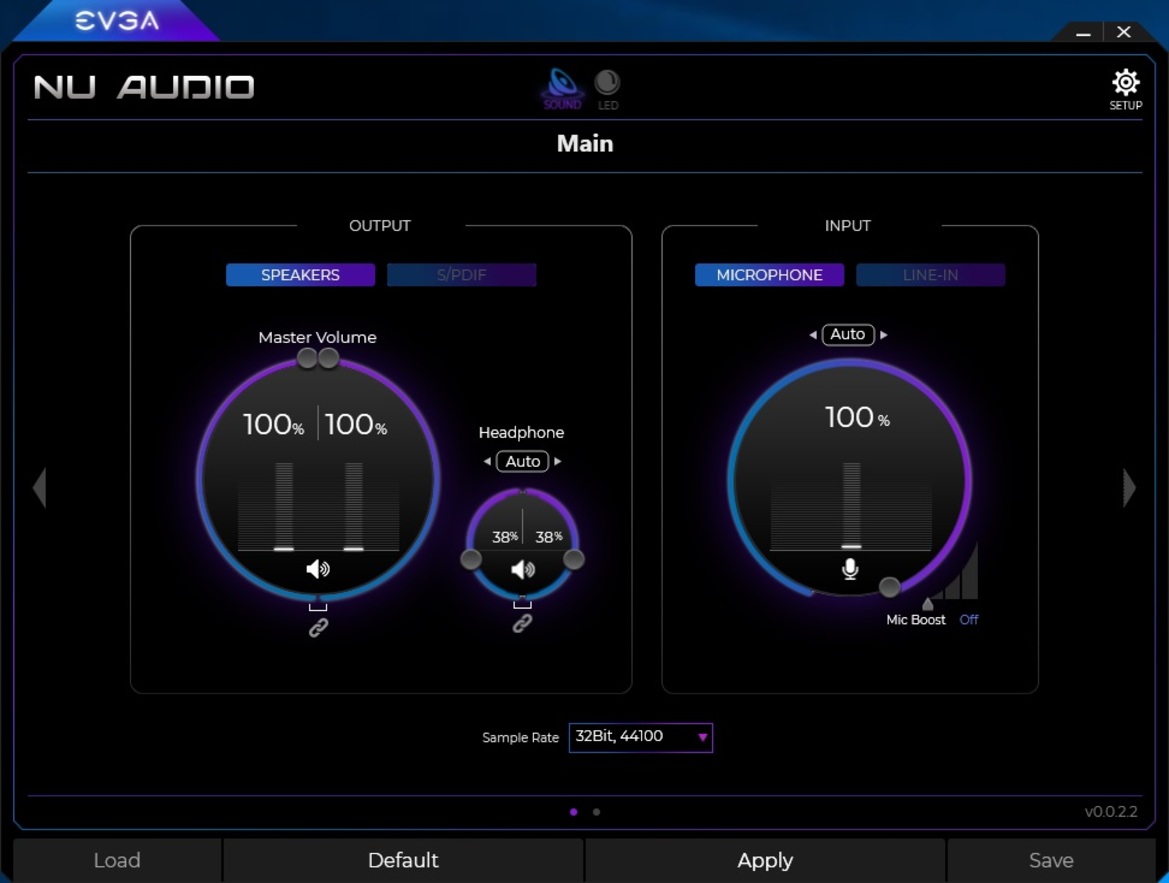Open SETUP gear settings

(1126, 89)
